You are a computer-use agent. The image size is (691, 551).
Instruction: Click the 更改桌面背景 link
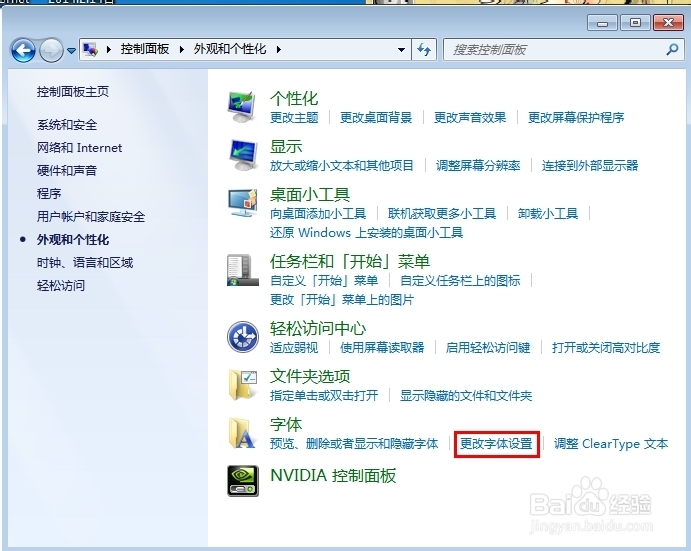point(376,117)
